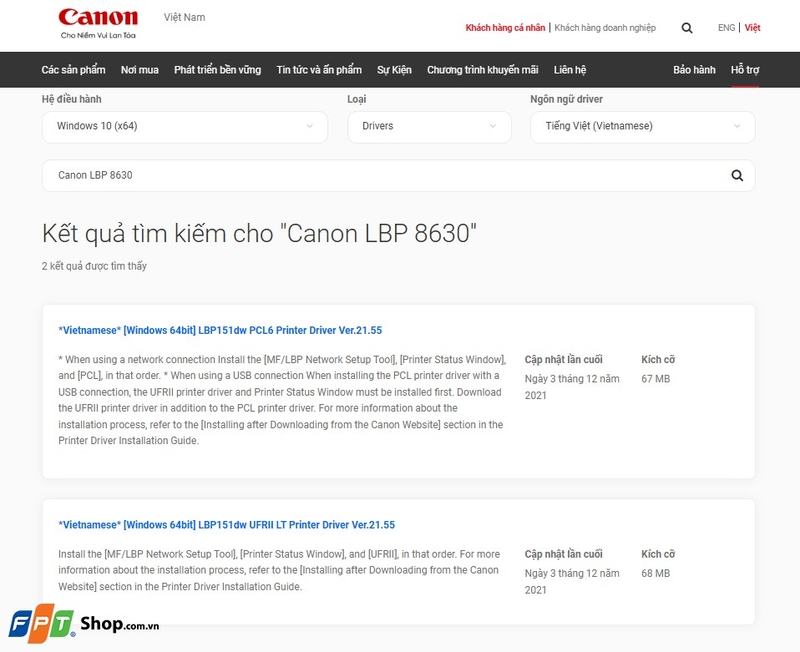Click the UFRII LT driver's update date
This screenshot has width=800, height=652.
(x=572, y=582)
